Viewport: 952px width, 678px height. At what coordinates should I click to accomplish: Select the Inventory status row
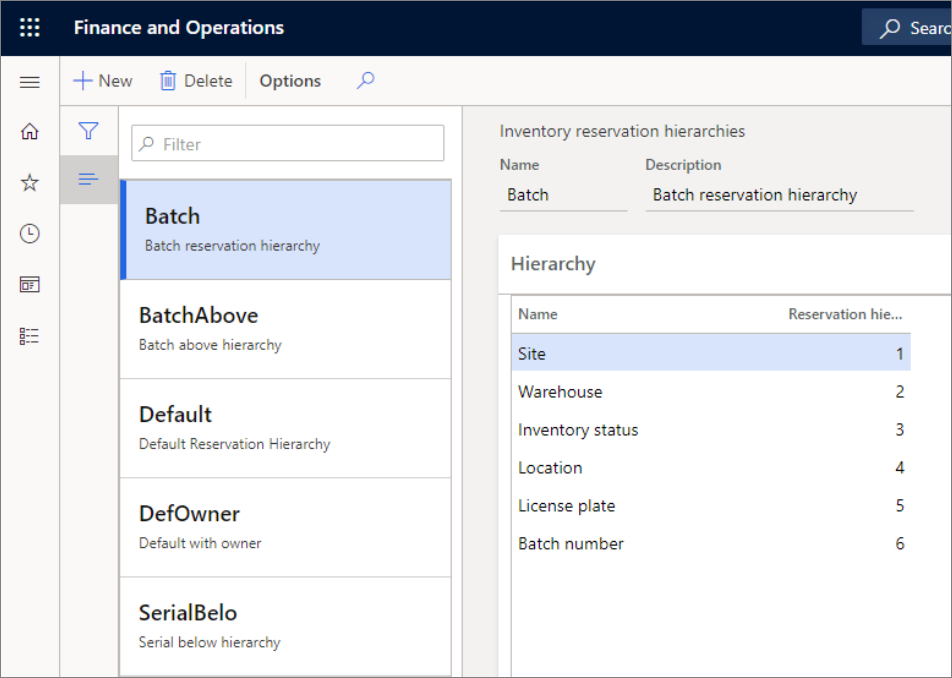[x=711, y=430]
